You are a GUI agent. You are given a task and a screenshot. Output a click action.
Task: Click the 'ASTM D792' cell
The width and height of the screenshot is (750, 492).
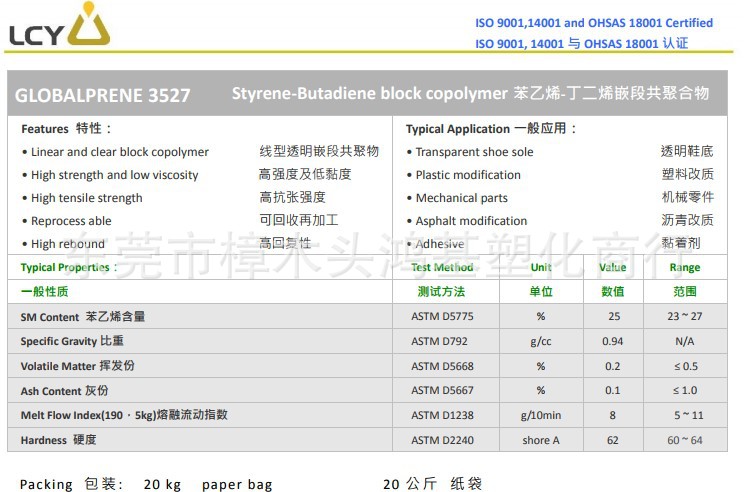point(440,341)
